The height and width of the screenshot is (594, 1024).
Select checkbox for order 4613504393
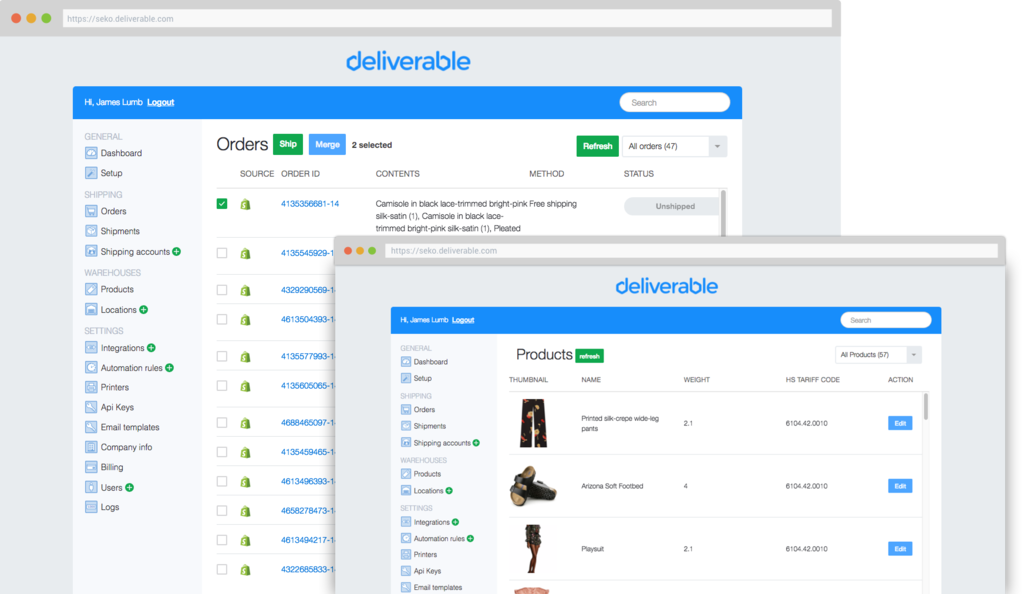coord(222,319)
